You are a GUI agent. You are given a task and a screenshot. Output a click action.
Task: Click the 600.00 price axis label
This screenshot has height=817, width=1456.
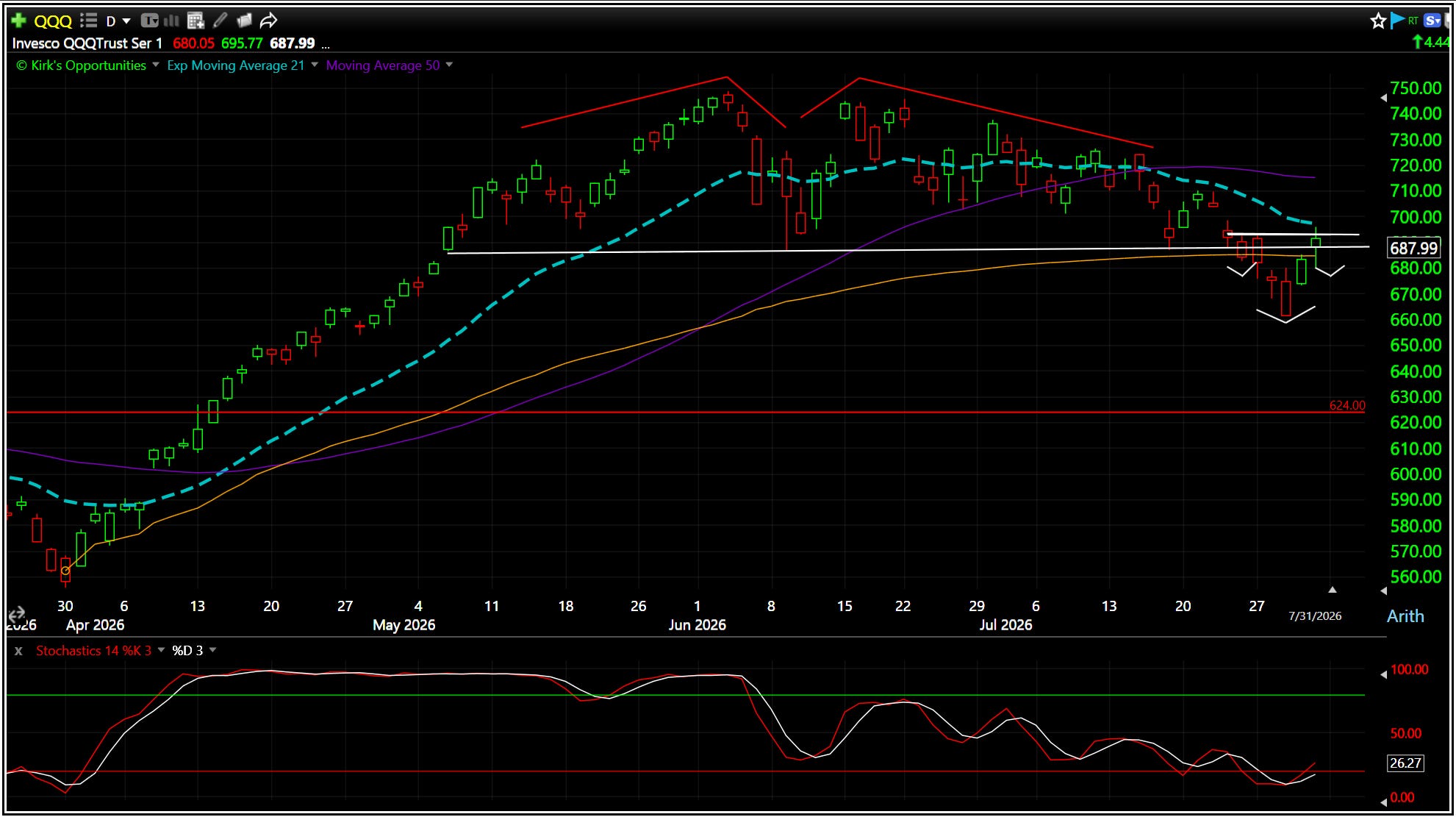(1416, 474)
